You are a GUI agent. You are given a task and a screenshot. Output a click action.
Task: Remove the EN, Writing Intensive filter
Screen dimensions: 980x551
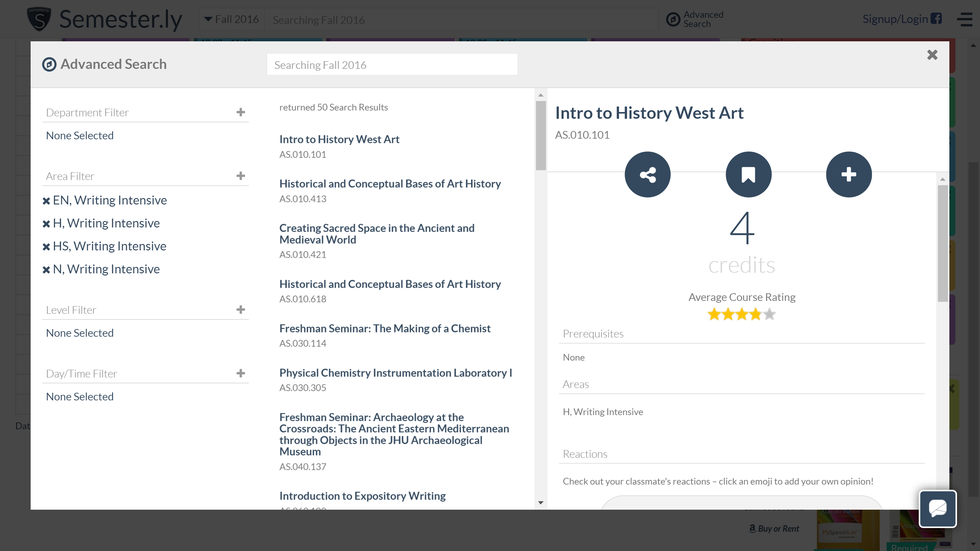tap(46, 201)
